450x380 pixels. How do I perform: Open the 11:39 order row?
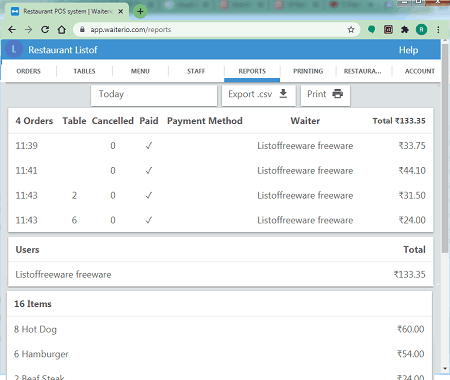(221, 146)
